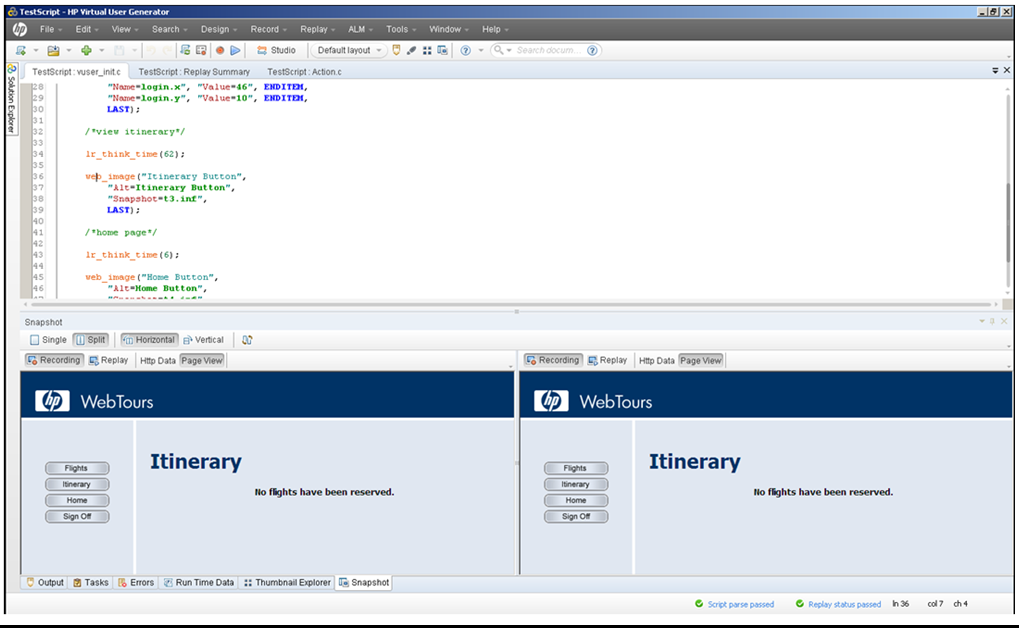Expand the New Script dropdown arrow
Screen dimensions: 1021x630
tap(36, 50)
